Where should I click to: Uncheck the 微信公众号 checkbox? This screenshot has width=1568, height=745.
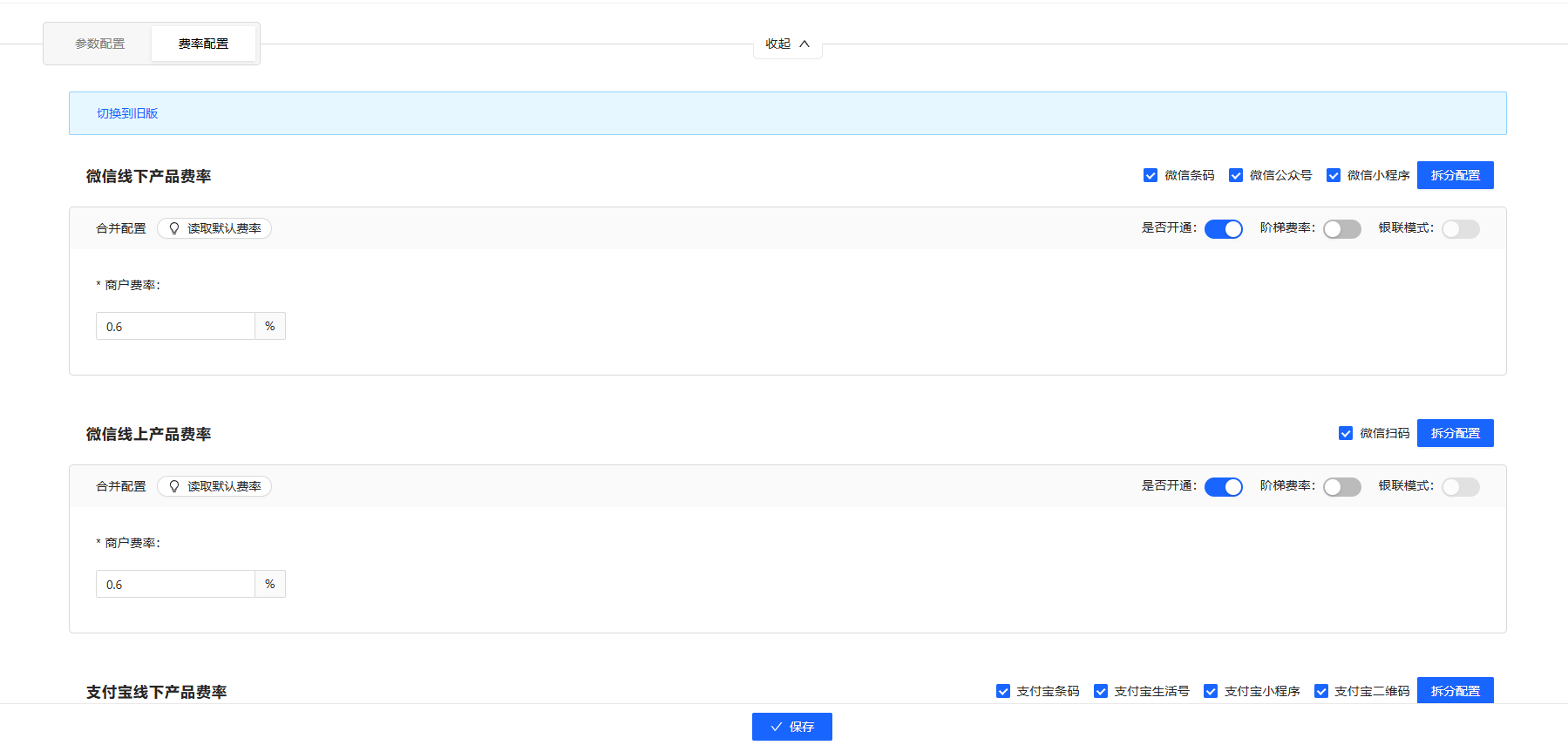tap(1236, 175)
